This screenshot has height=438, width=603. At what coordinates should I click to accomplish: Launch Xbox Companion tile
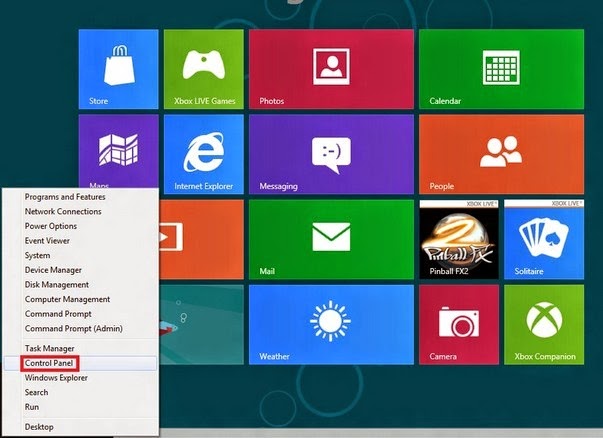[544, 325]
